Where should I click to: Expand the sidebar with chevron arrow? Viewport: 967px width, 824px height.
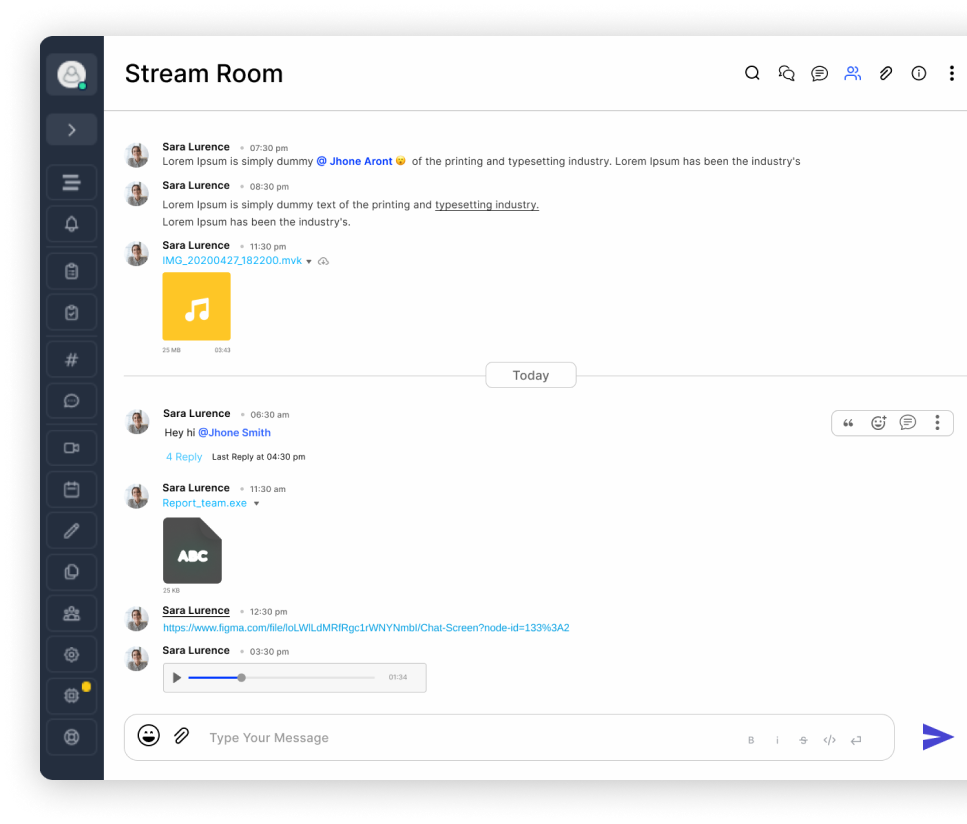click(72, 130)
